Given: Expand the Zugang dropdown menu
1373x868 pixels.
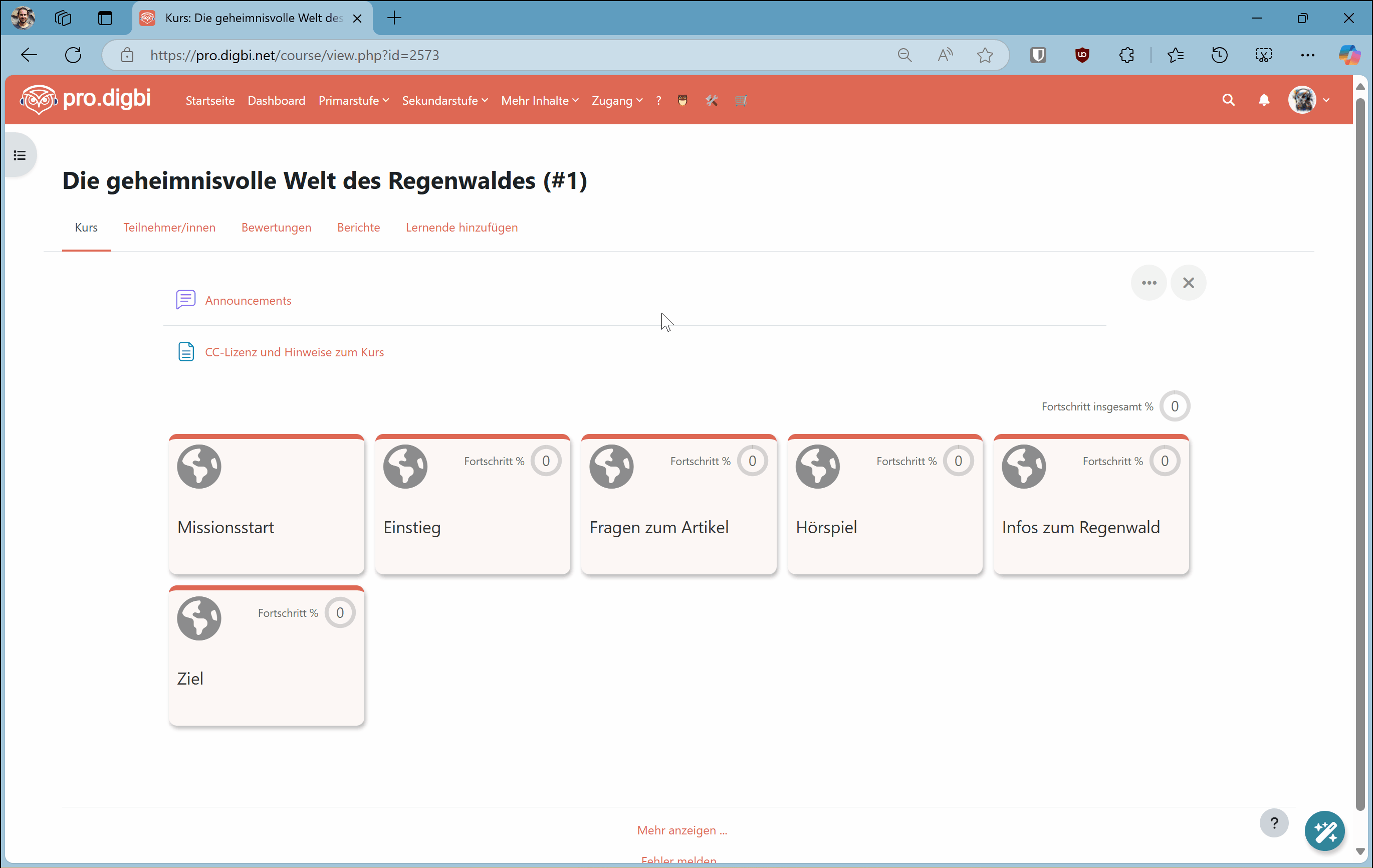Looking at the screenshot, I should [617, 100].
